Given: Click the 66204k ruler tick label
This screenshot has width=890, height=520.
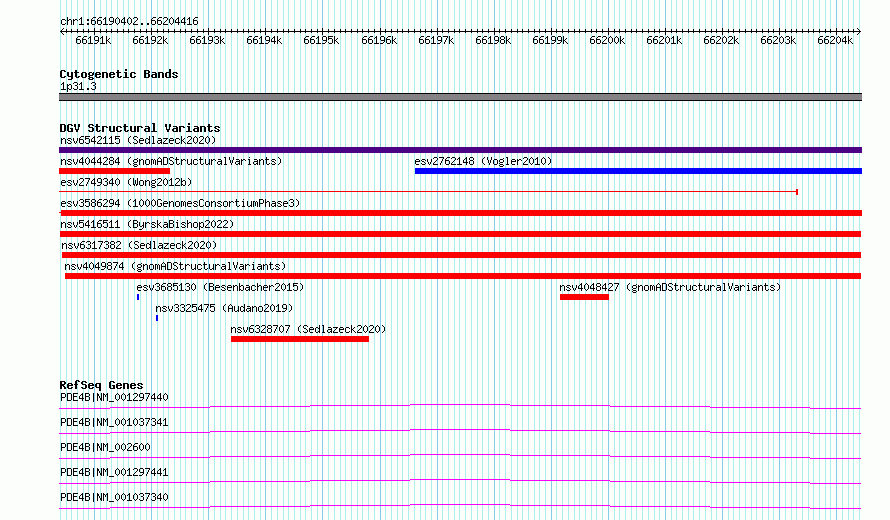Looking at the screenshot, I should pos(835,40).
